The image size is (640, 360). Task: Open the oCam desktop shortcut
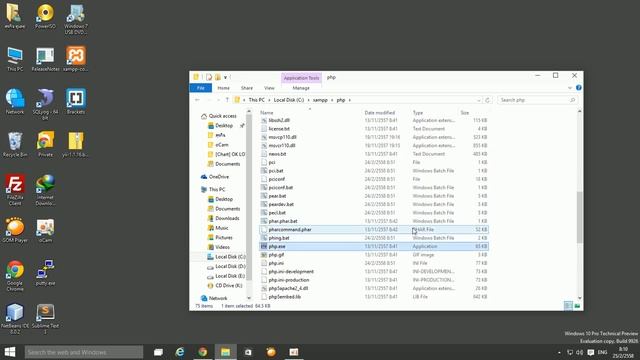pos(45,230)
